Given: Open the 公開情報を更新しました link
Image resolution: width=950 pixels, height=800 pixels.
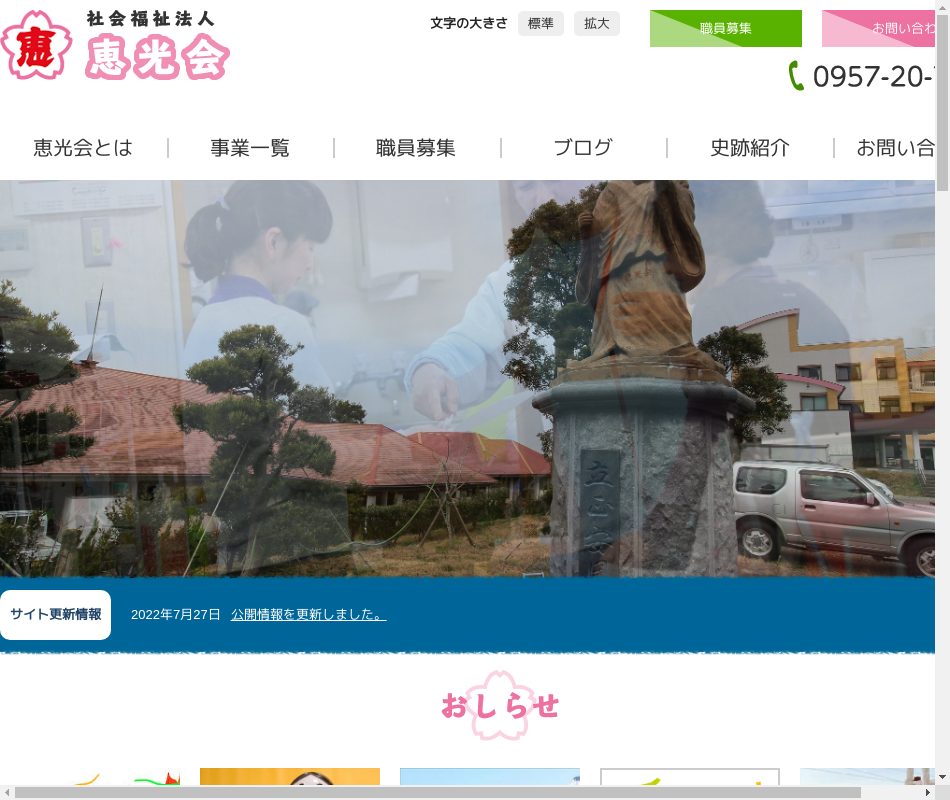Looking at the screenshot, I should pyautogui.click(x=308, y=615).
